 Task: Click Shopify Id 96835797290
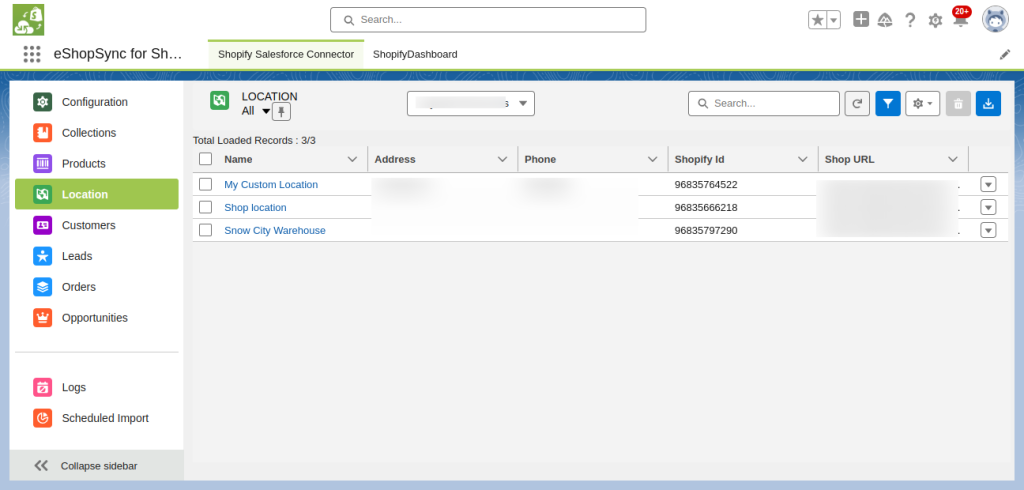tap(706, 230)
